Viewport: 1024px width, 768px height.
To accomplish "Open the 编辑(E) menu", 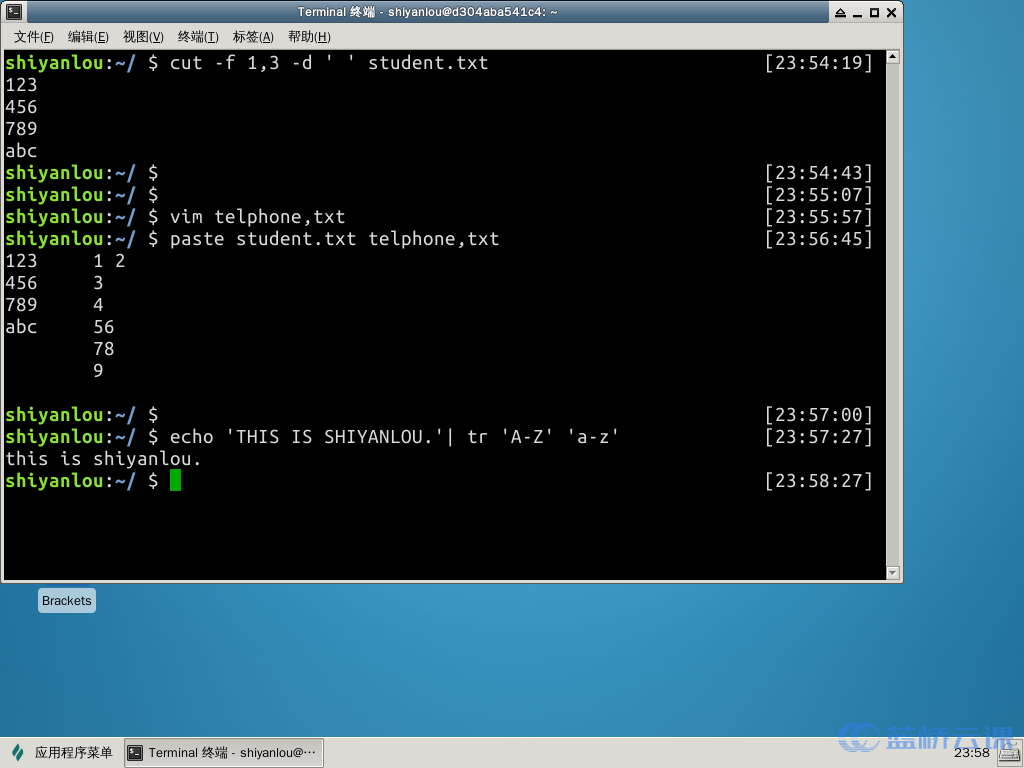I will point(88,37).
